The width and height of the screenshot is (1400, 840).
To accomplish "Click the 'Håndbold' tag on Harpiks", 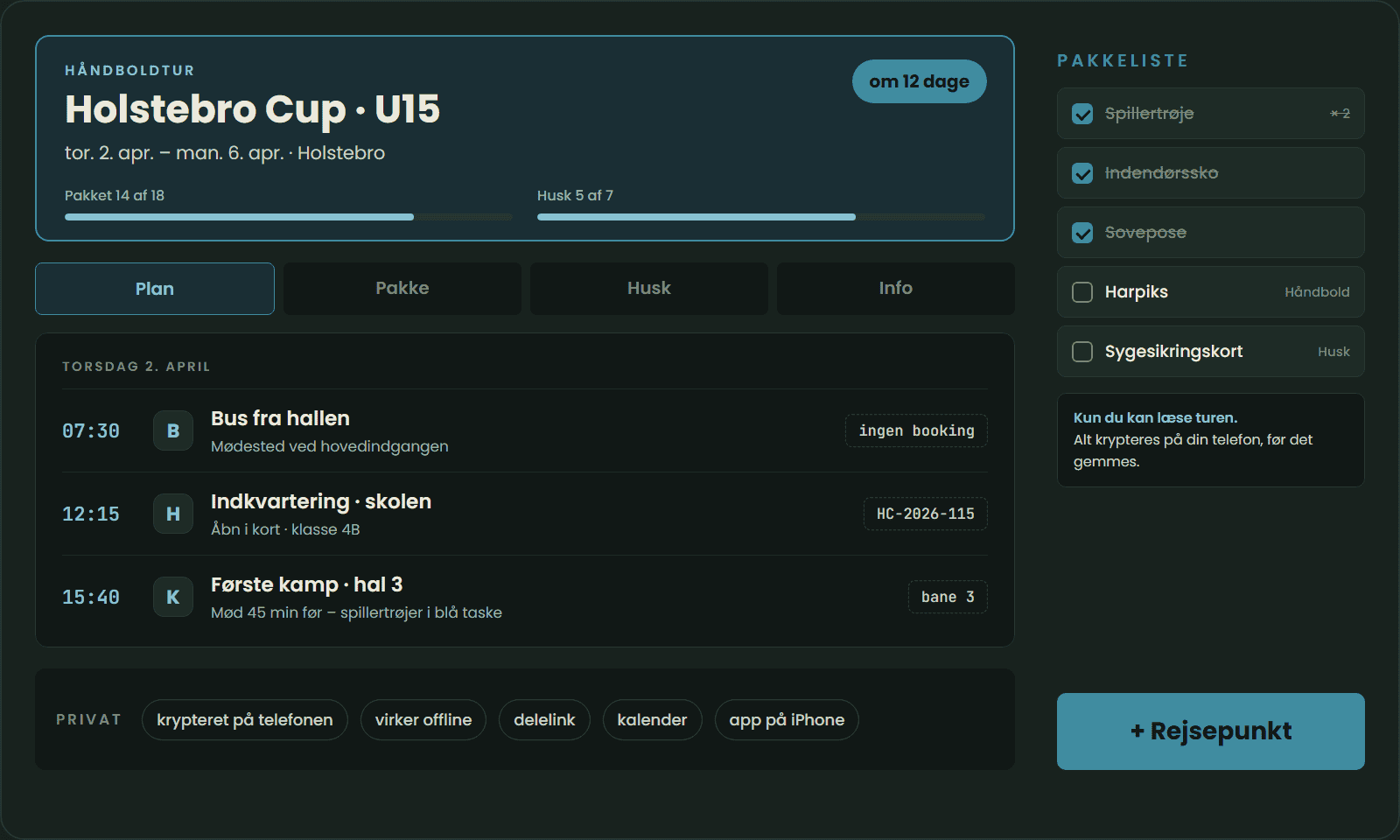I will click(1317, 292).
